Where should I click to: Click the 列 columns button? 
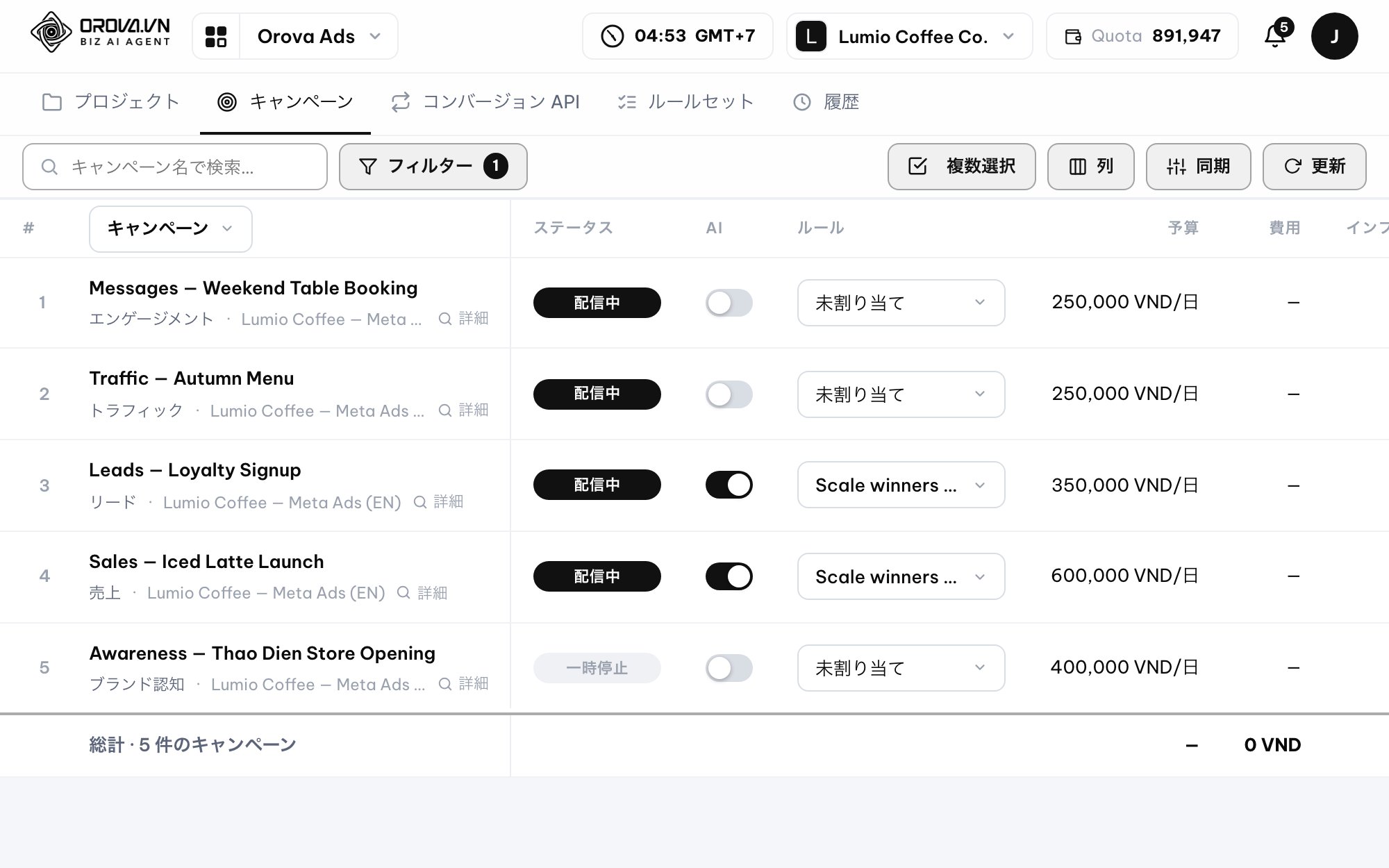[x=1090, y=167]
